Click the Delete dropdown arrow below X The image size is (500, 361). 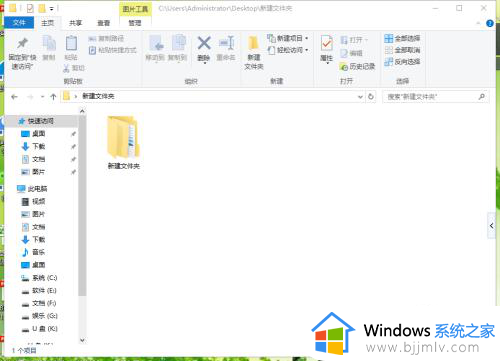(x=204, y=64)
